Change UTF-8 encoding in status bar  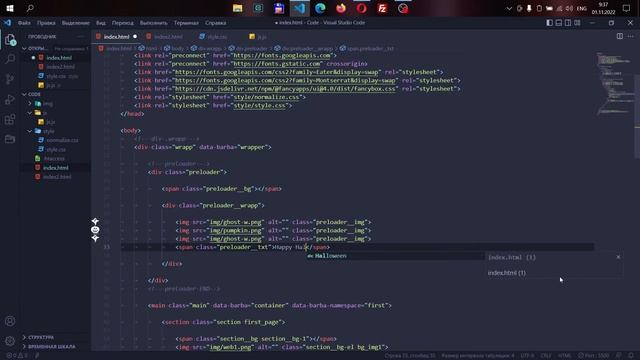tap(527, 356)
